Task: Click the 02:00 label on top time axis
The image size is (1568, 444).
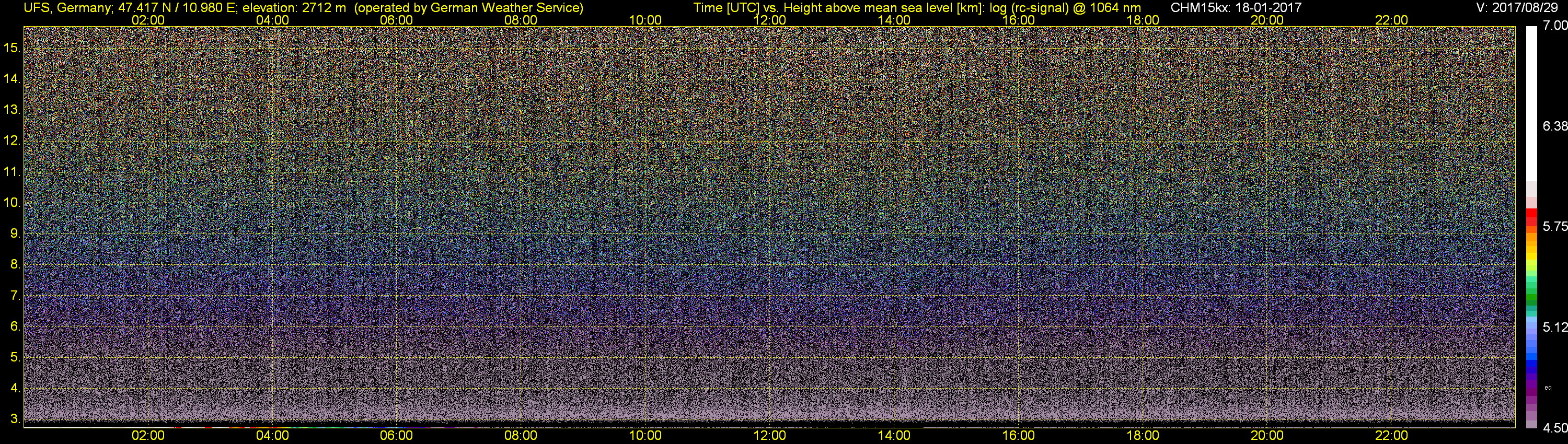Action: point(148,20)
